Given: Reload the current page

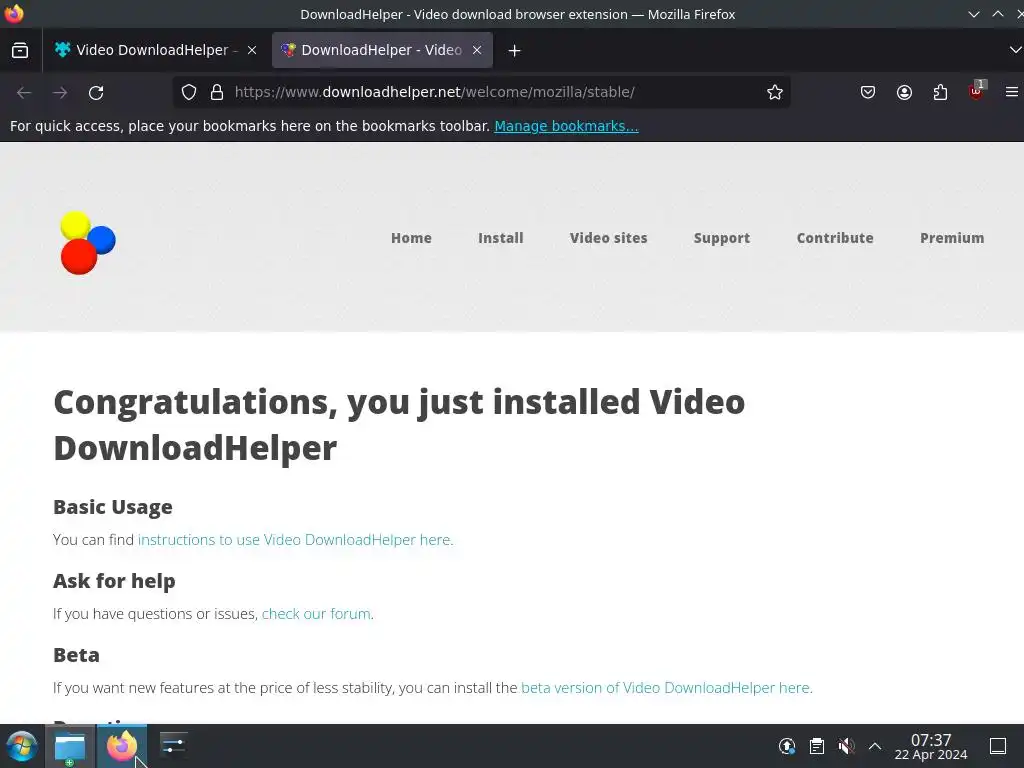Looking at the screenshot, I should point(96,93).
